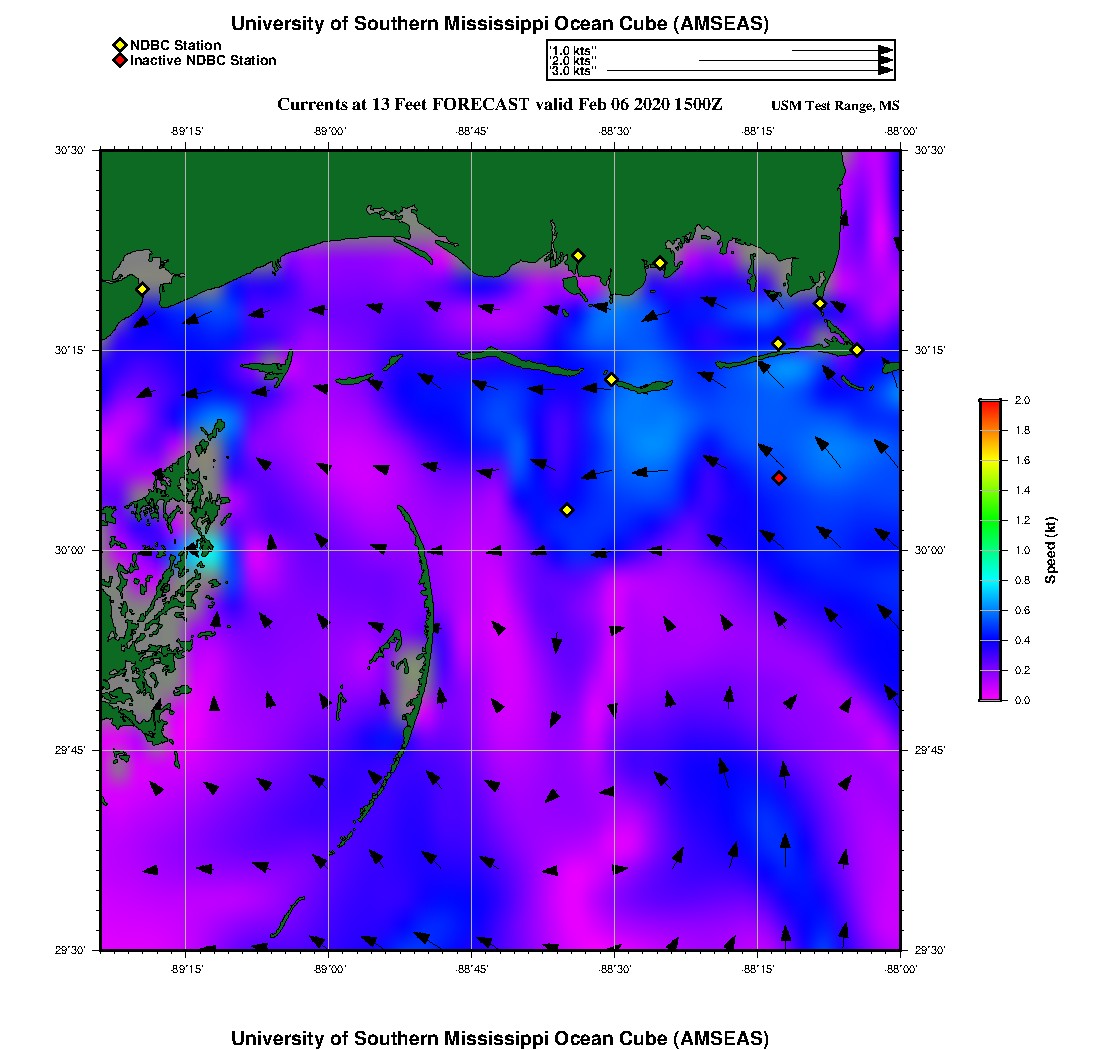Click the -88°30' label on the top axis

[x=615, y=131]
